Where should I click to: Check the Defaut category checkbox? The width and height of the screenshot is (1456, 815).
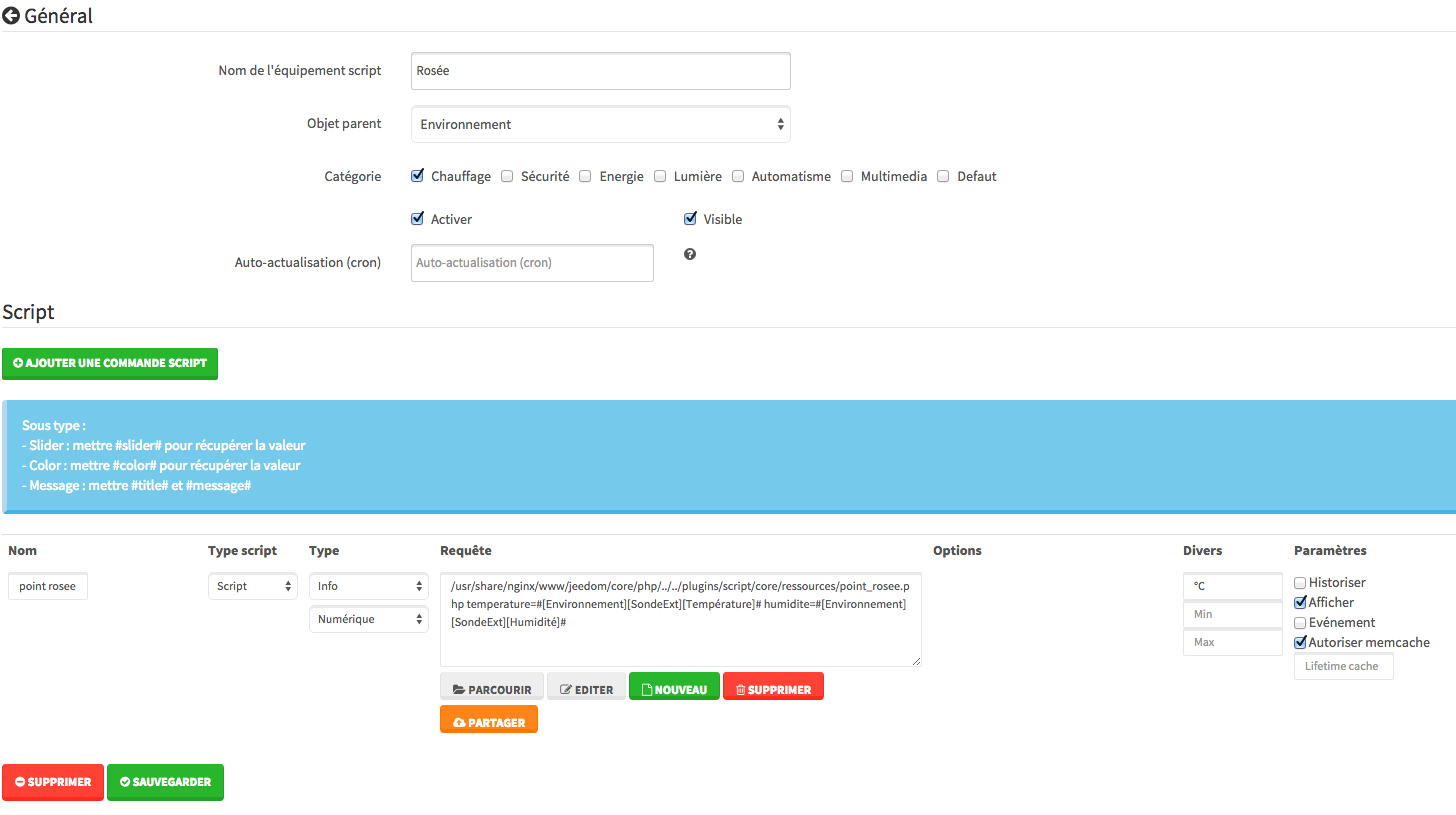[x=943, y=176]
